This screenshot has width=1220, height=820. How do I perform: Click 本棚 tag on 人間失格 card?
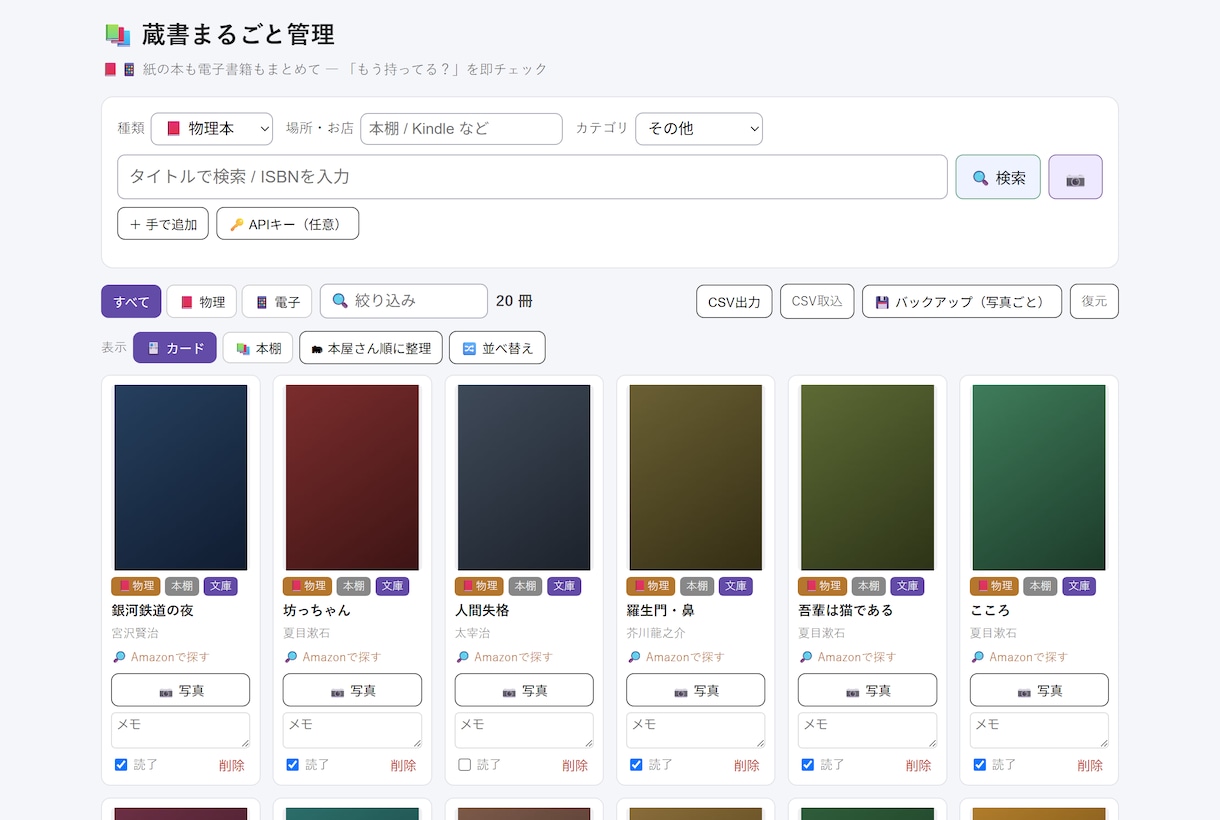coord(525,586)
